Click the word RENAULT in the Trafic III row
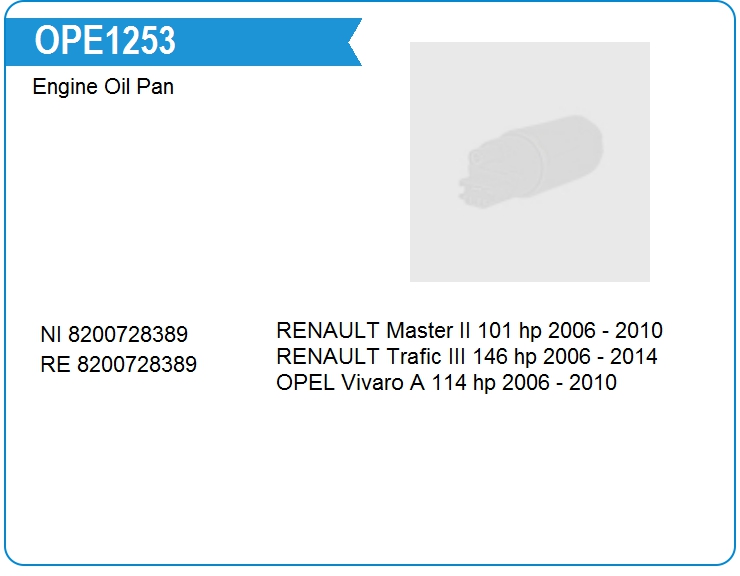Image resolution: width=740 pixels, height=576 pixels. pos(328,356)
